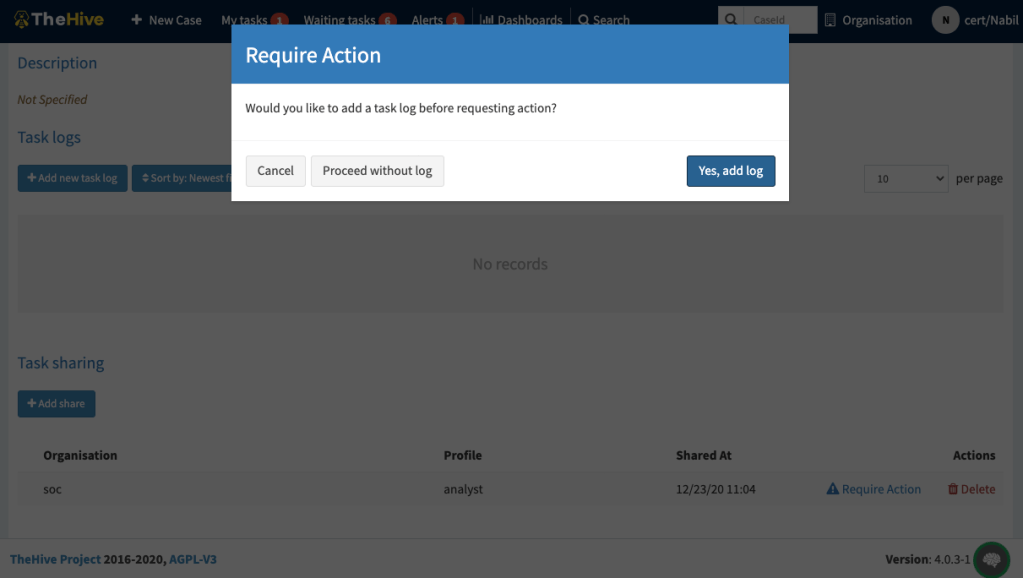1023x578 pixels.
Task: Open the per page dropdown
Action: [906, 179]
